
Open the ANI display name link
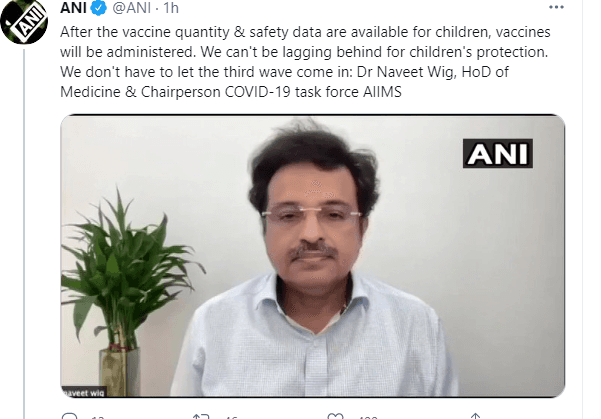pos(73,8)
